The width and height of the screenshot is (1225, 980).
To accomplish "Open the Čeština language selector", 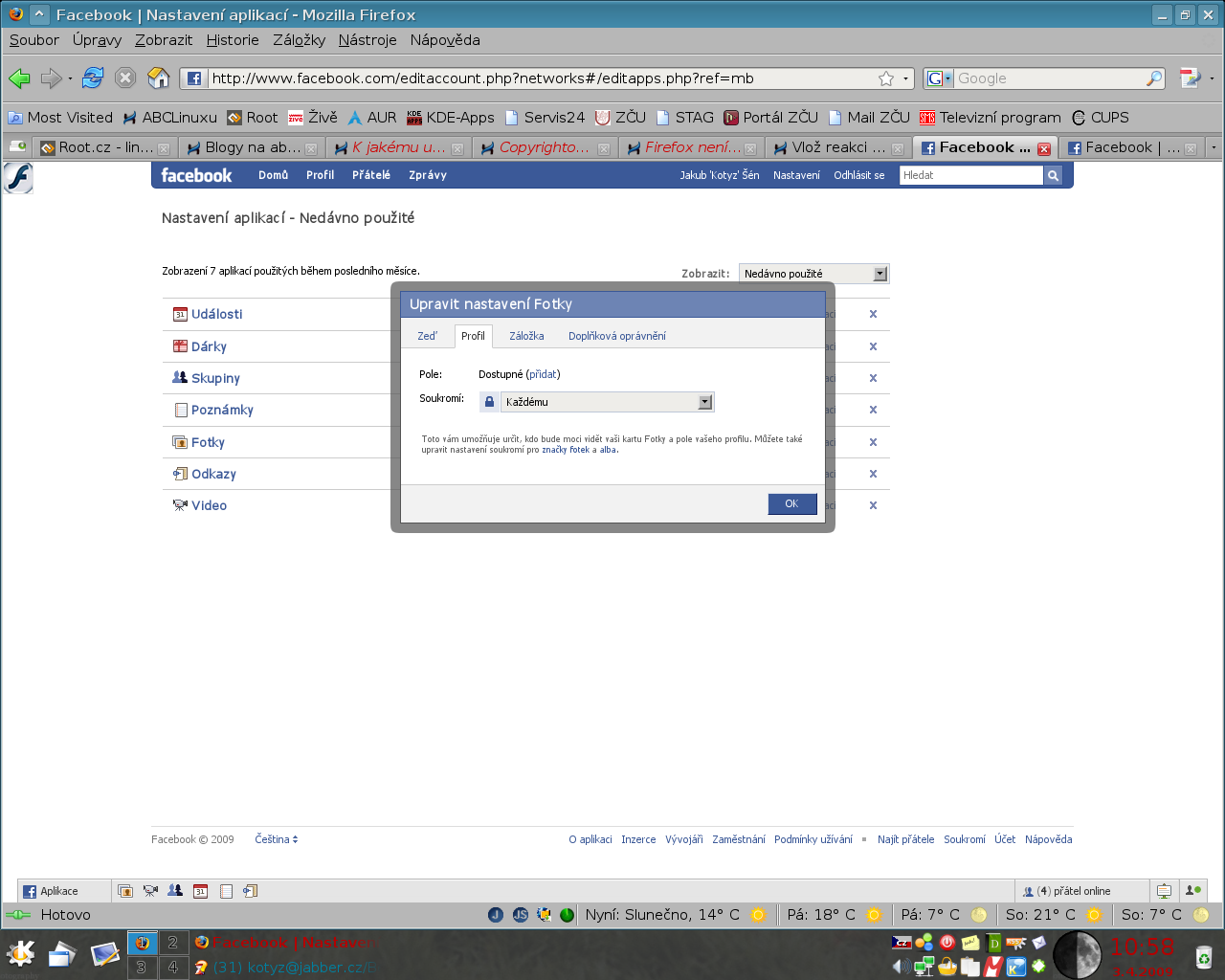I will pos(277,839).
